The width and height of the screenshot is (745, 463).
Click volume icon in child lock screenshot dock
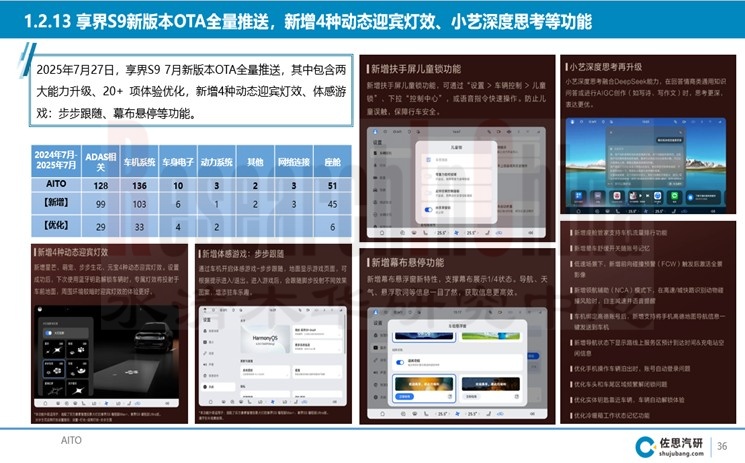pyautogui.click(x=530, y=233)
